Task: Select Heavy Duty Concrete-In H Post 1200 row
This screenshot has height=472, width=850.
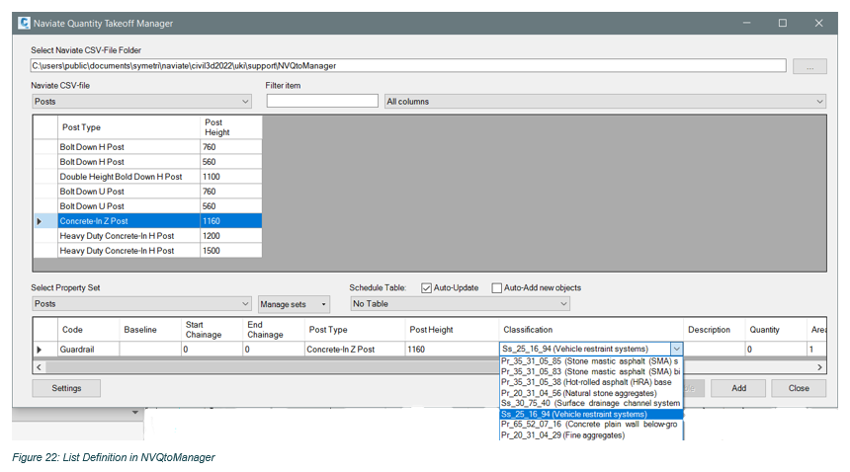Action: 147,236
